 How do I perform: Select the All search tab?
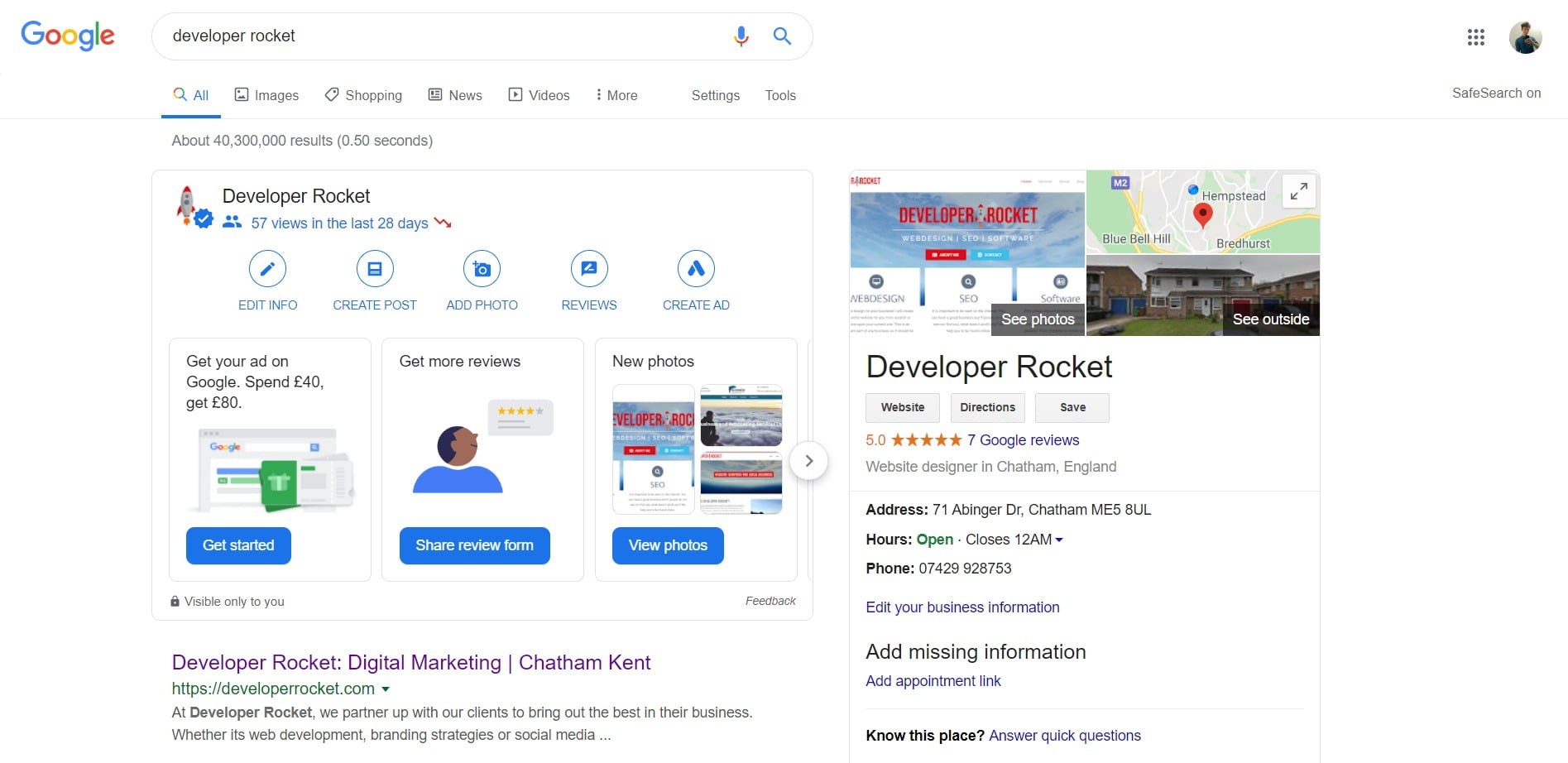[x=191, y=95]
